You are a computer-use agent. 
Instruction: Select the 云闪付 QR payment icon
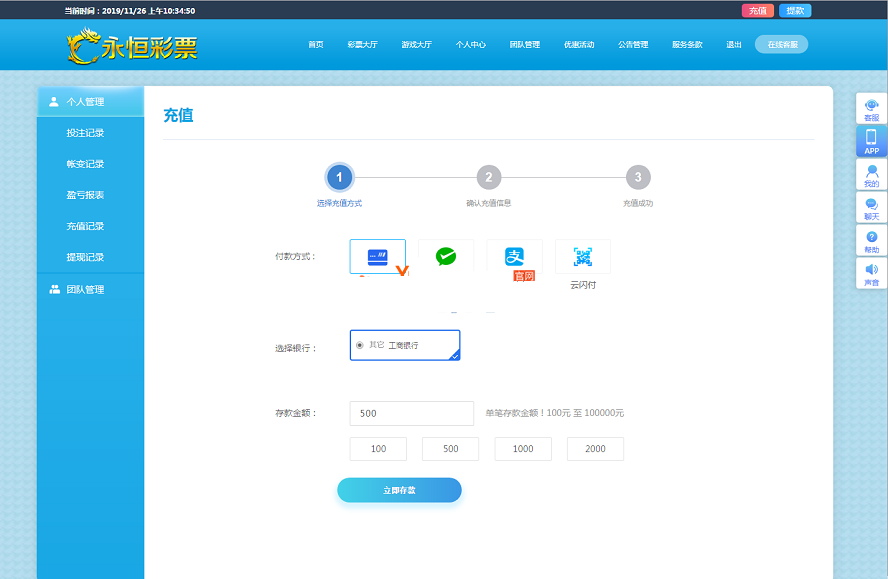582,257
